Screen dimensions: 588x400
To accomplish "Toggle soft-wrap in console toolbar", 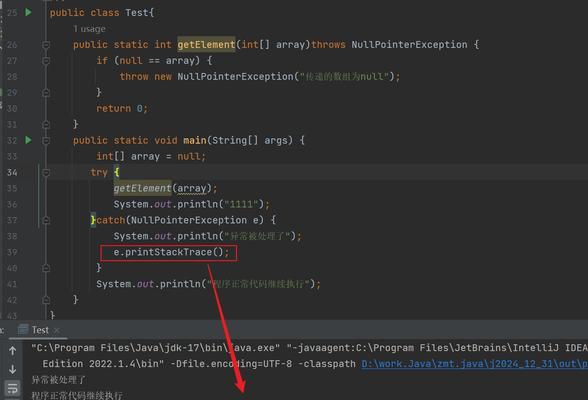I will pyautogui.click(x=12, y=388).
